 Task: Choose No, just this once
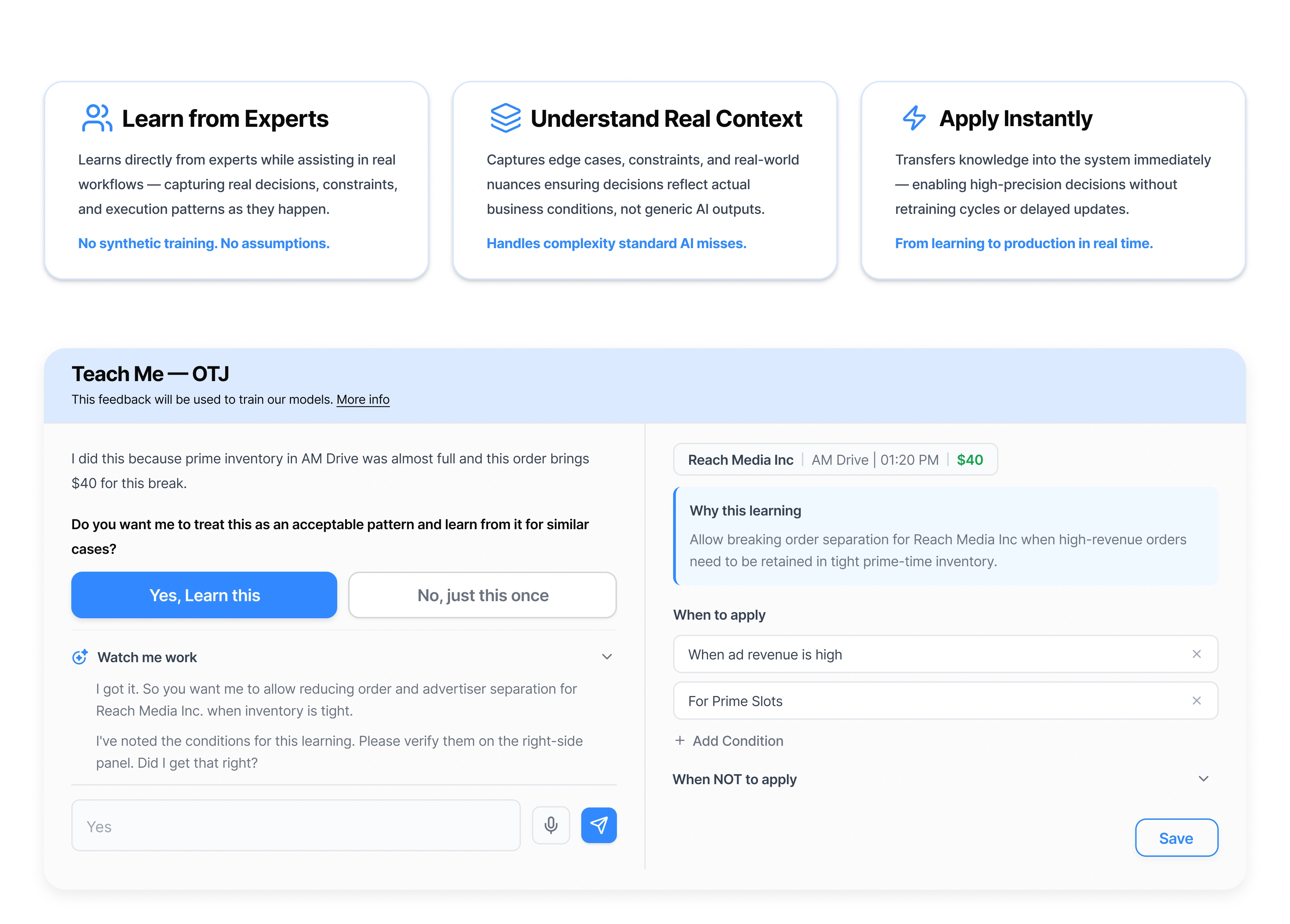coord(482,595)
